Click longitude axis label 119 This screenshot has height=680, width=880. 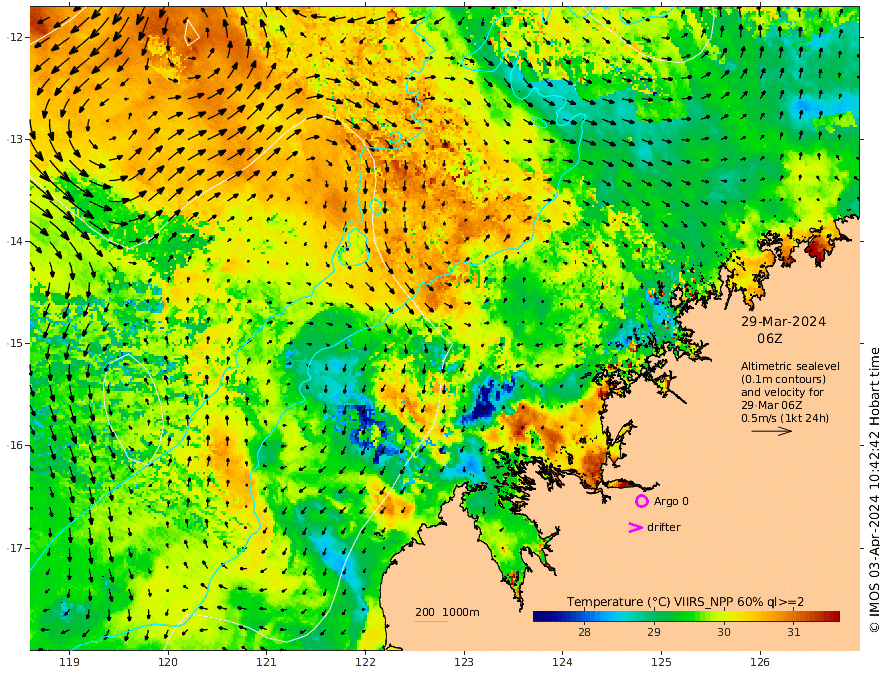pos(69,662)
